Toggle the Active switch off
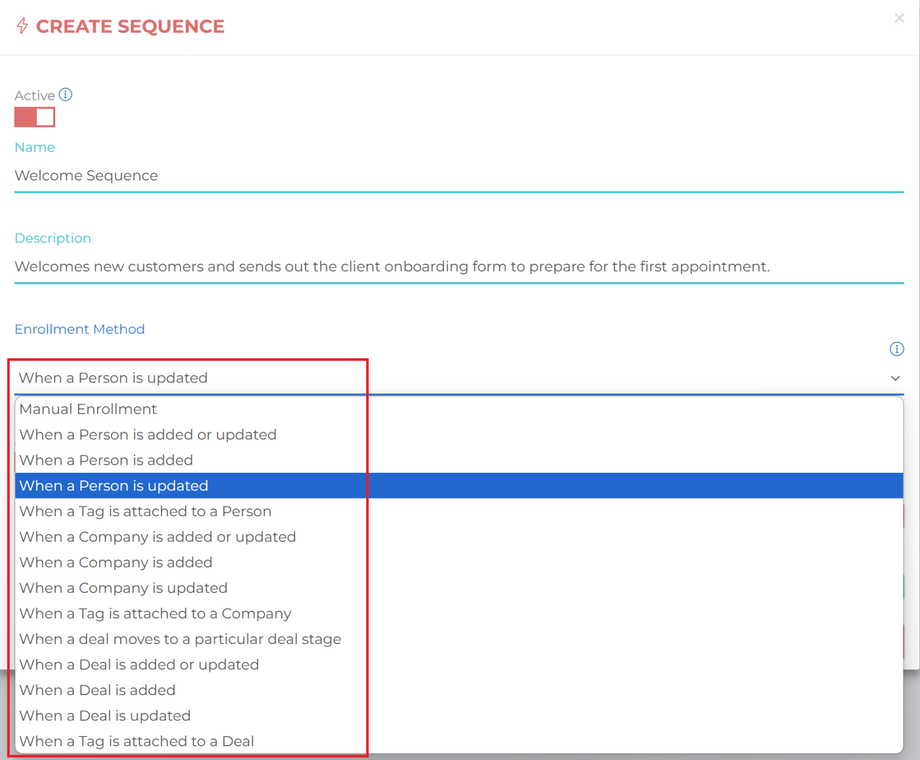 pyautogui.click(x=35, y=117)
